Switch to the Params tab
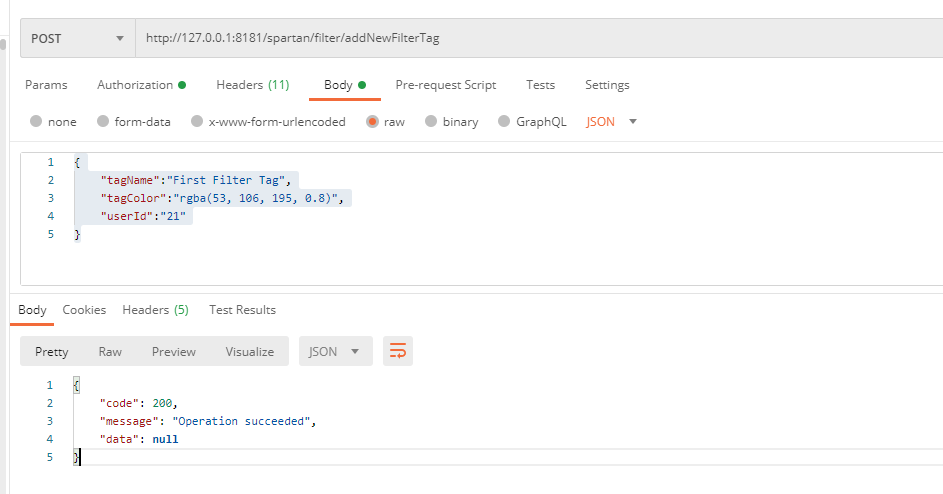The height and width of the screenshot is (494, 943). pos(46,85)
